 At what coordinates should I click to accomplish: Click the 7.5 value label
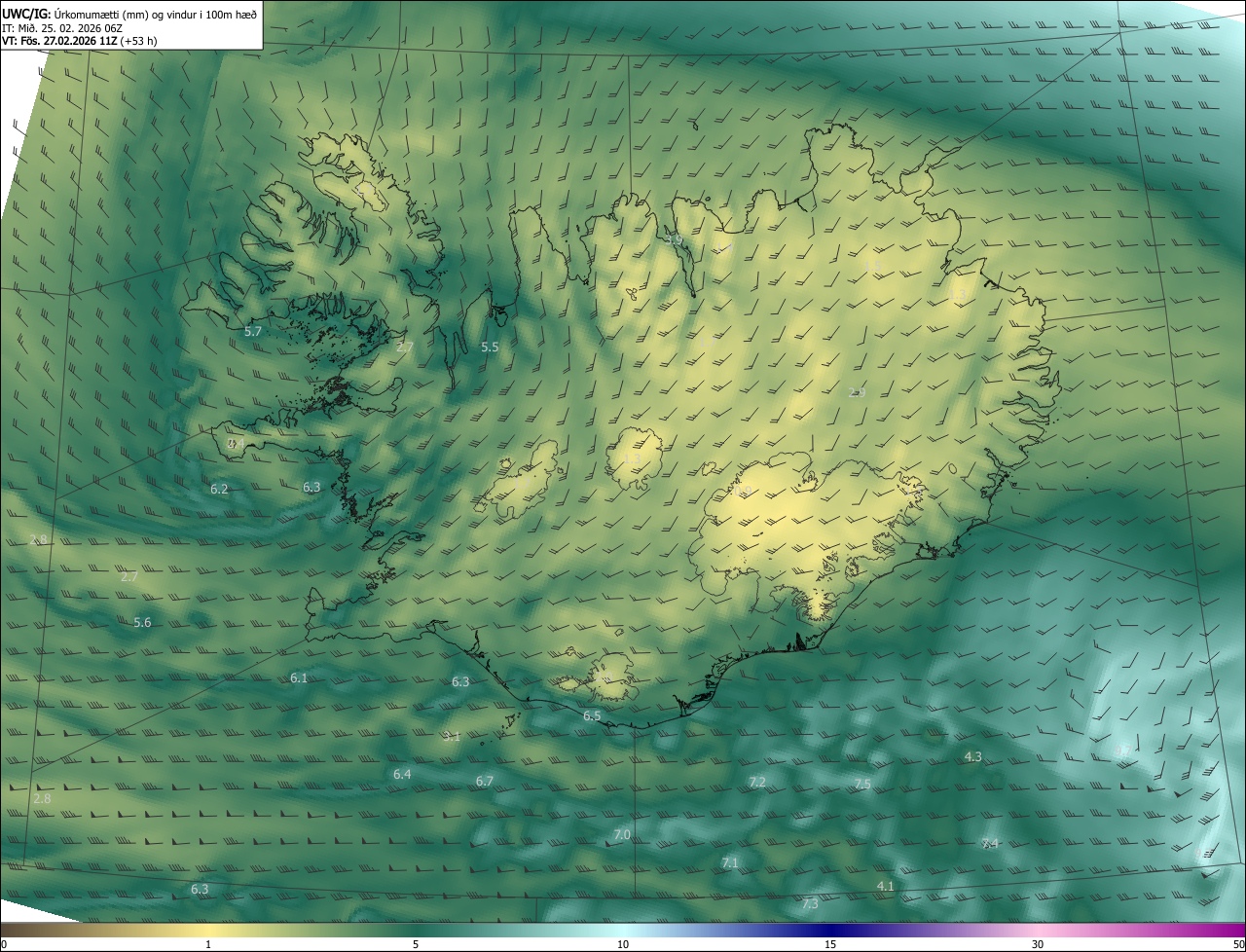pyautogui.click(x=862, y=785)
